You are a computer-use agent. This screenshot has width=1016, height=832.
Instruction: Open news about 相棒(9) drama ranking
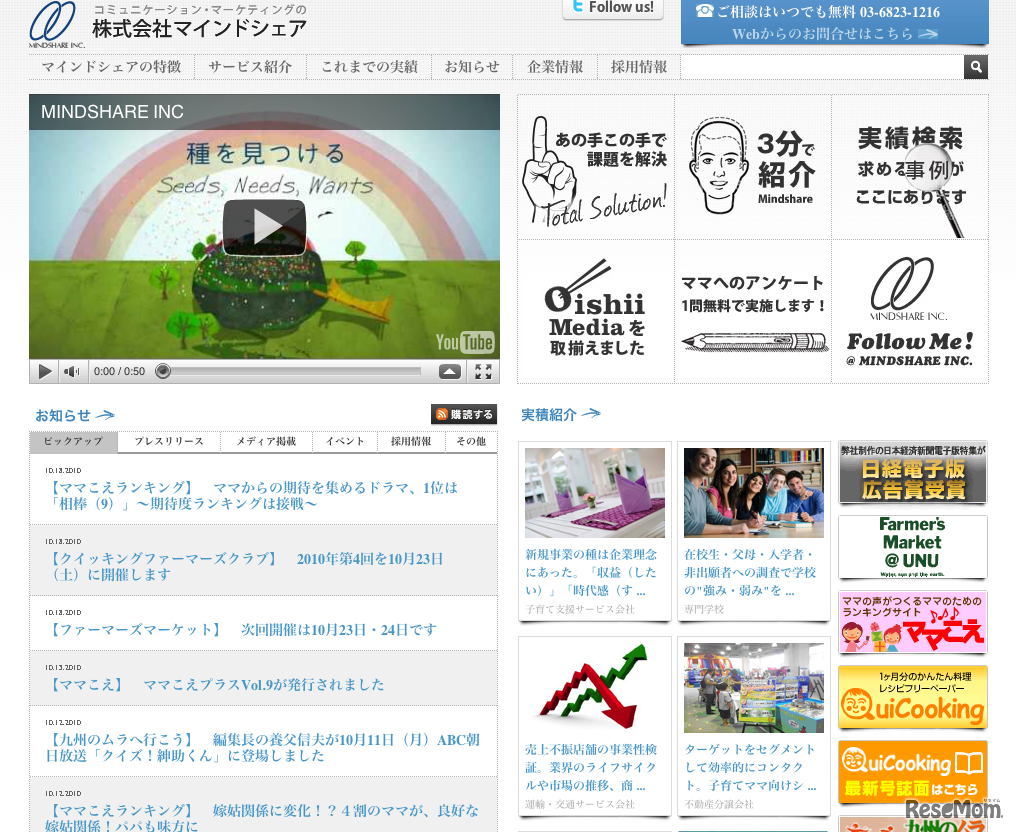(x=253, y=496)
